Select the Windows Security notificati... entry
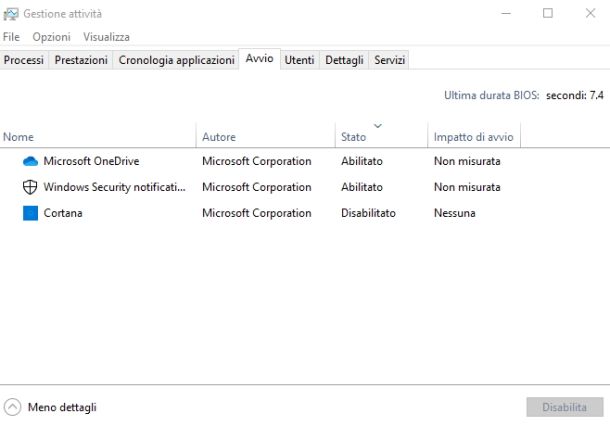610x439 pixels. point(114,187)
